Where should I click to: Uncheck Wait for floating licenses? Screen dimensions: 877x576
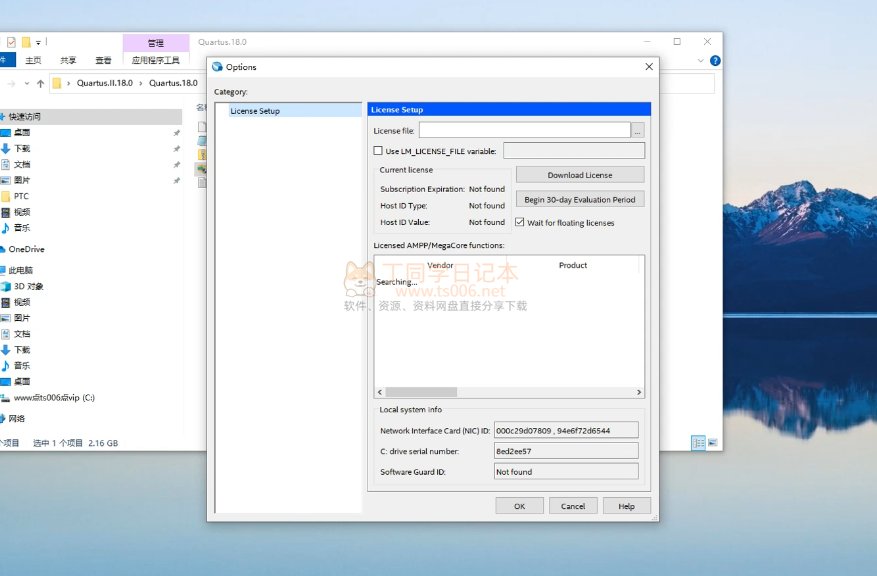pyautogui.click(x=520, y=222)
